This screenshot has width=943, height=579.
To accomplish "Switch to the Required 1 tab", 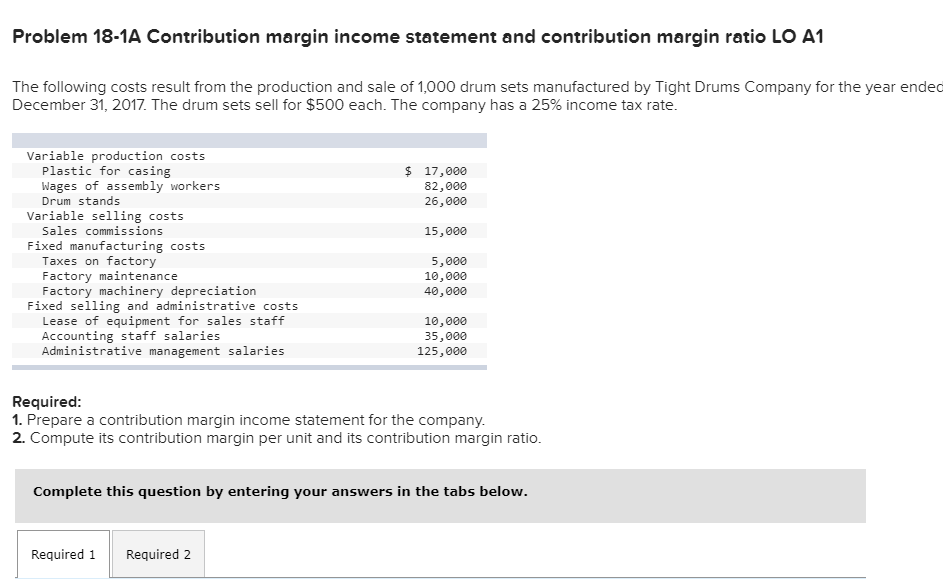I will coord(62,554).
